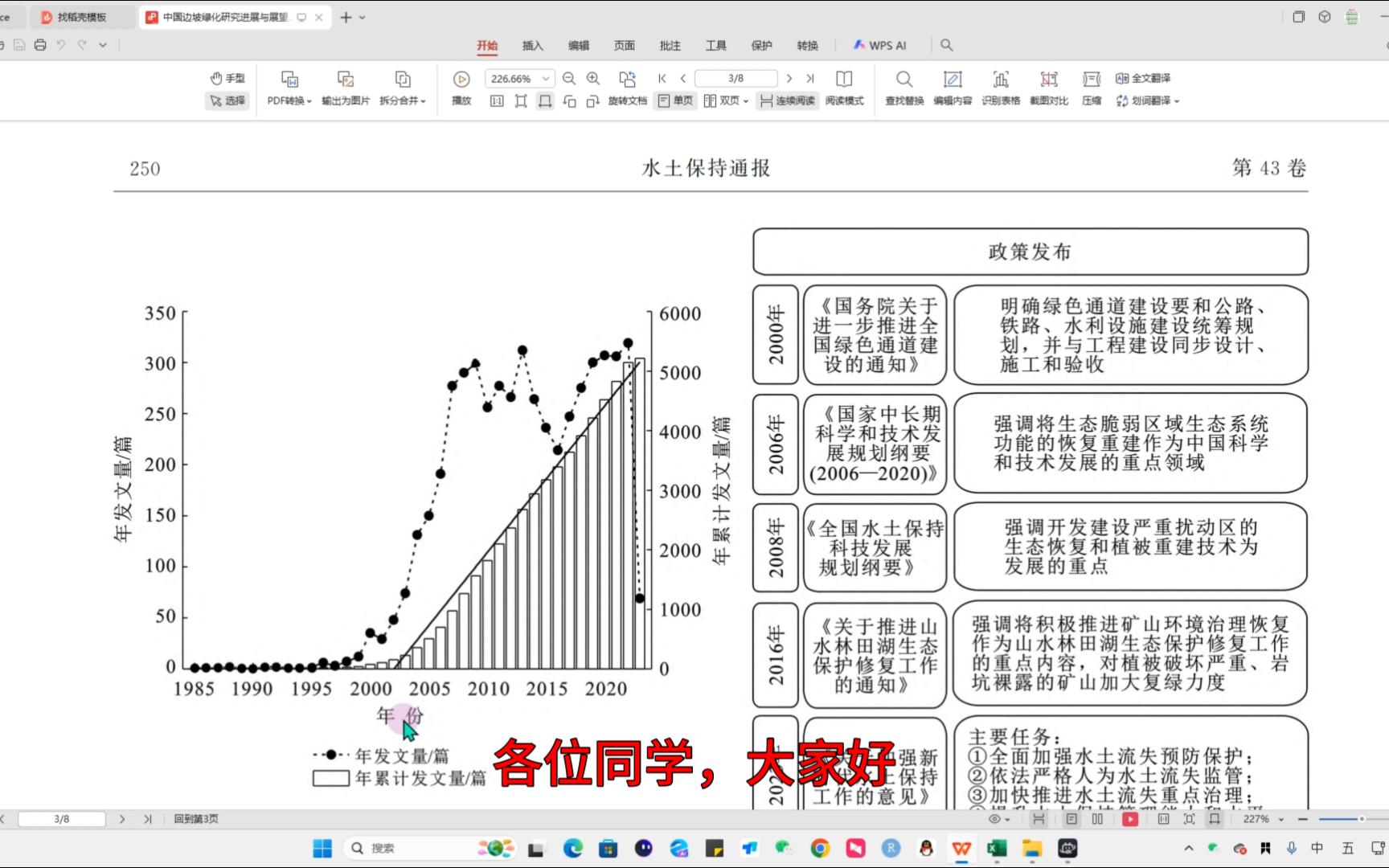Go to previous page with toolbar arrow
The width and height of the screenshot is (1389, 868).
tap(683, 78)
